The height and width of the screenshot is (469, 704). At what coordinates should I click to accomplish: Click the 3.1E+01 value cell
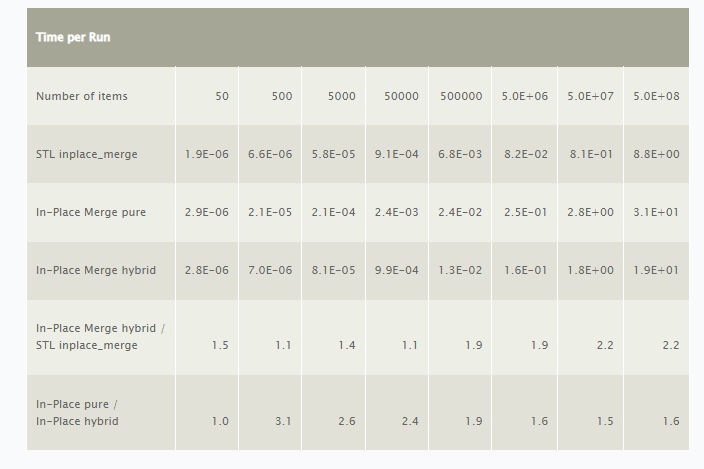(656, 212)
